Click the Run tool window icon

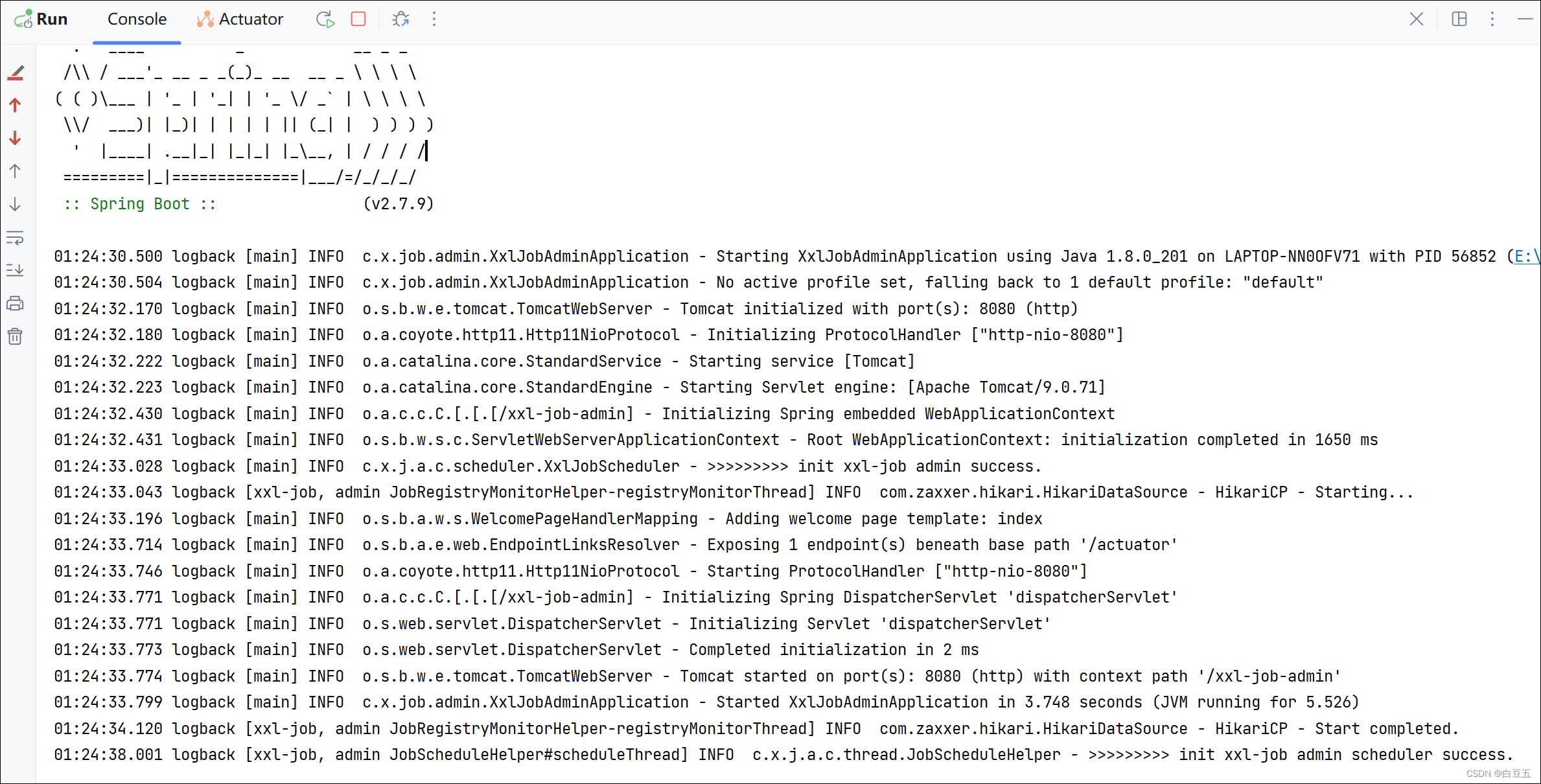23,19
